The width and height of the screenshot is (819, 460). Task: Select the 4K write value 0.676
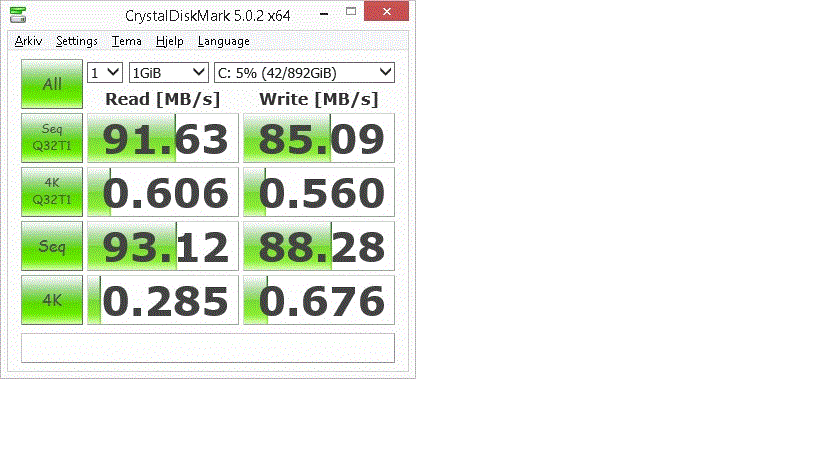(319, 300)
